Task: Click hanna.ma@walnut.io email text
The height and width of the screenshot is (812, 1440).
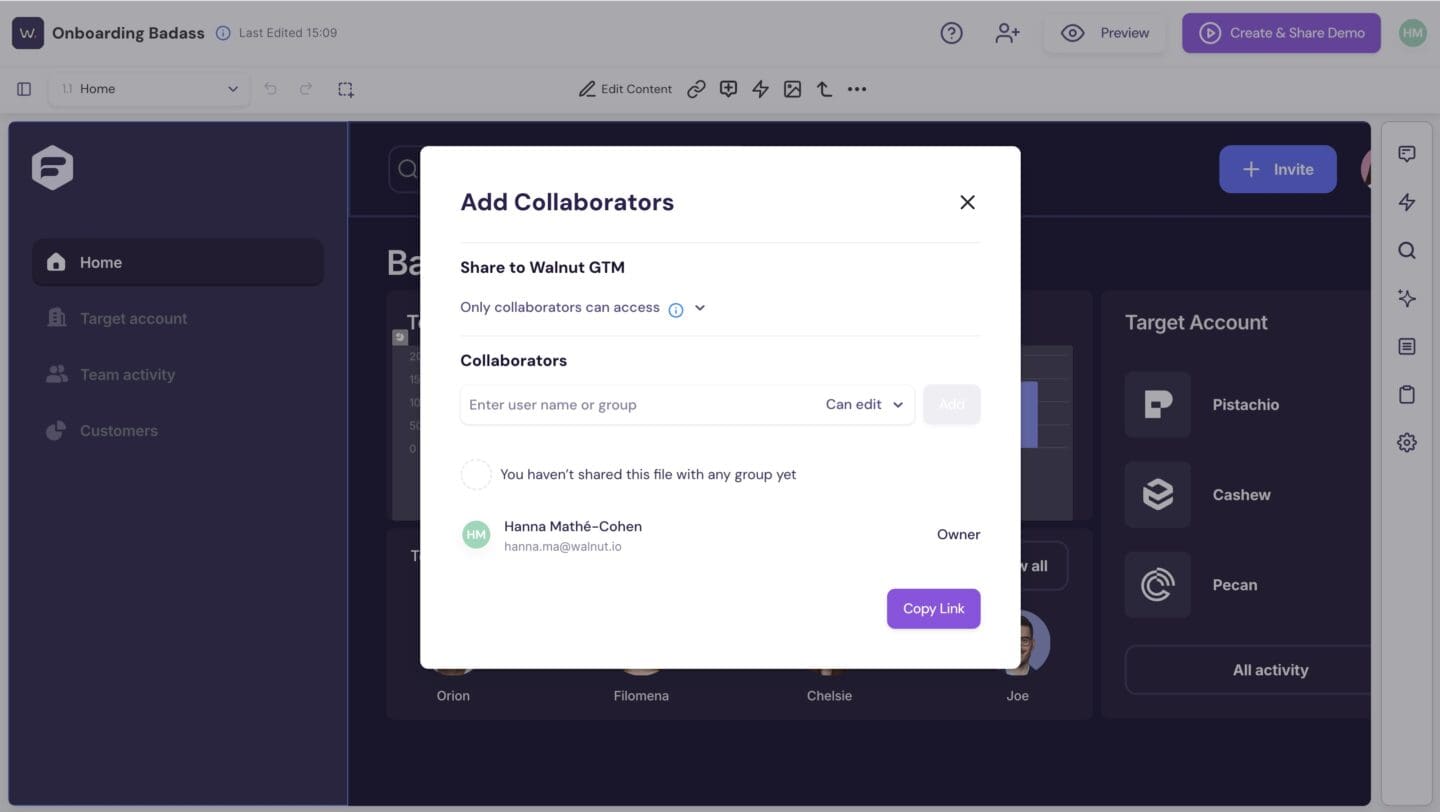Action: pyautogui.click(x=562, y=547)
